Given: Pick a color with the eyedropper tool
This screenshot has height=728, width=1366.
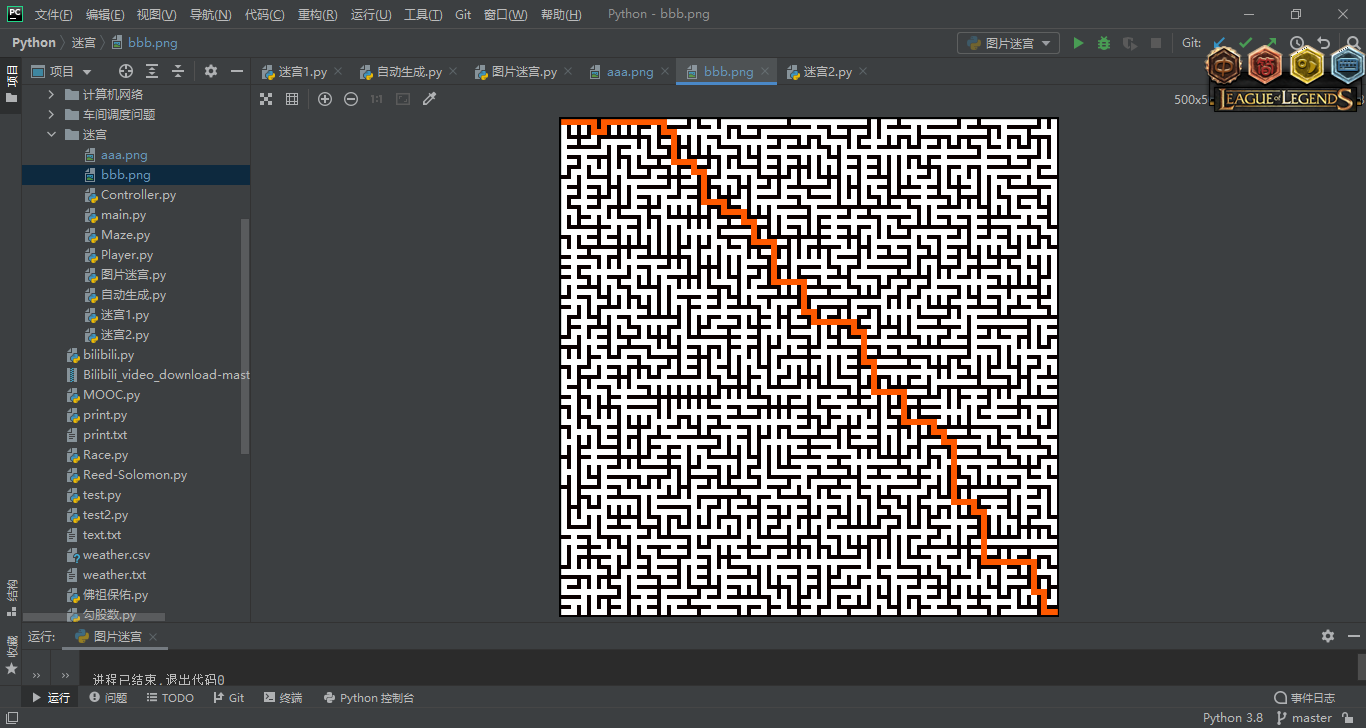Looking at the screenshot, I should click(430, 99).
